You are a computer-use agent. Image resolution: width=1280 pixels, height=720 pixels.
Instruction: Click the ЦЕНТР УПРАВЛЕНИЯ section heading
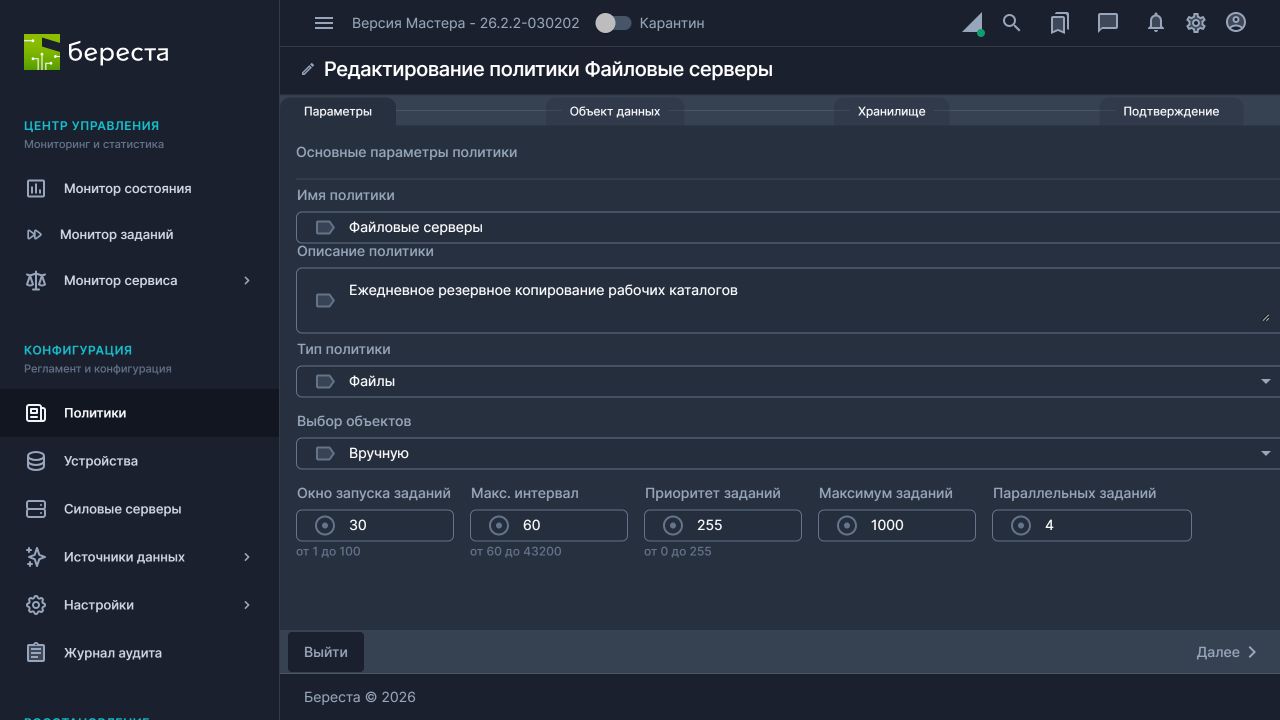coord(91,126)
